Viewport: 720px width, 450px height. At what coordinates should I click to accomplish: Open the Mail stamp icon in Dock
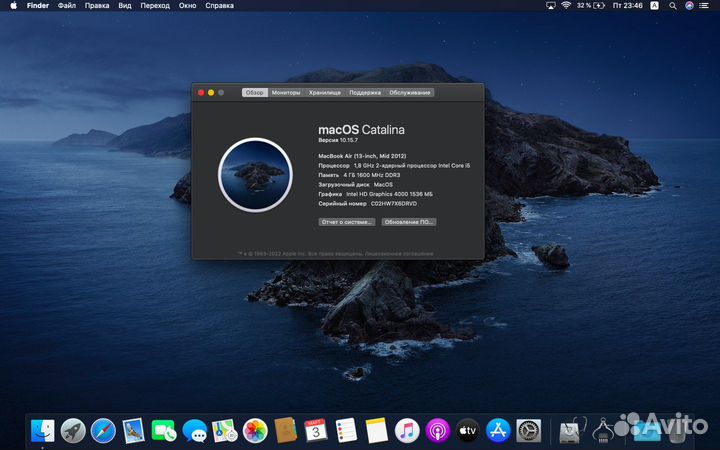coord(134,431)
